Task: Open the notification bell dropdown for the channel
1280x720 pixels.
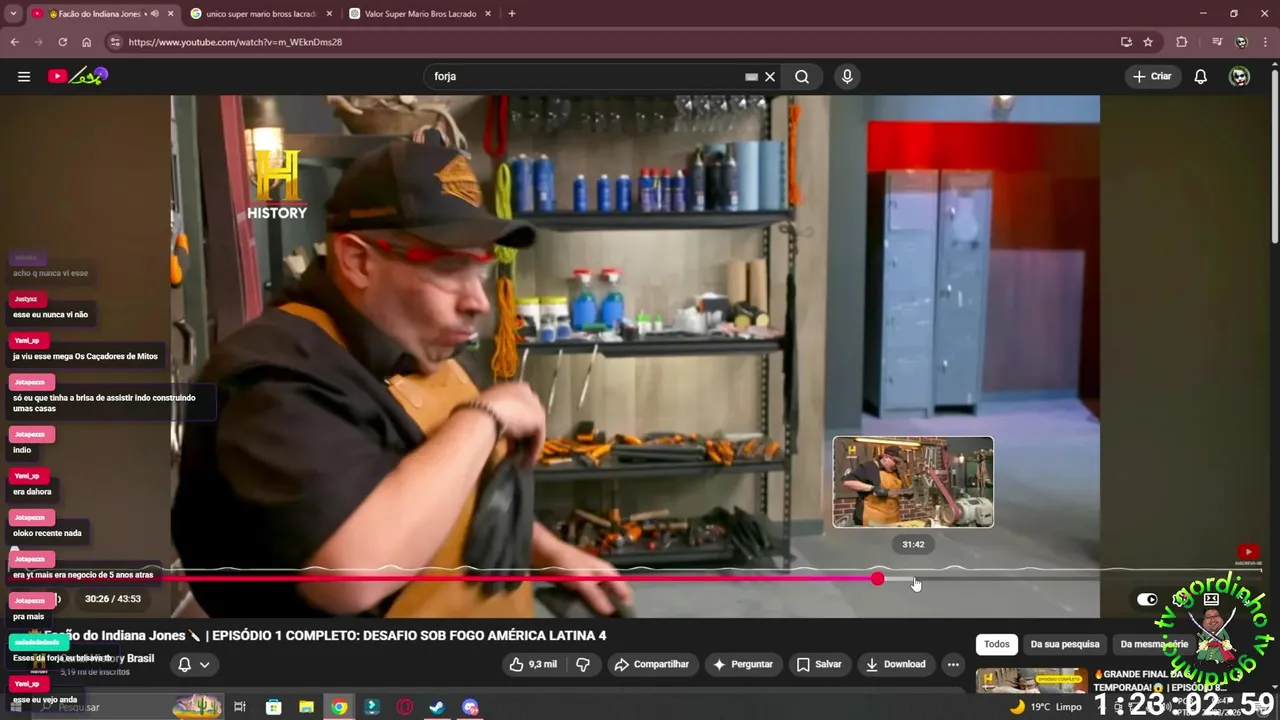Action: (x=194, y=664)
